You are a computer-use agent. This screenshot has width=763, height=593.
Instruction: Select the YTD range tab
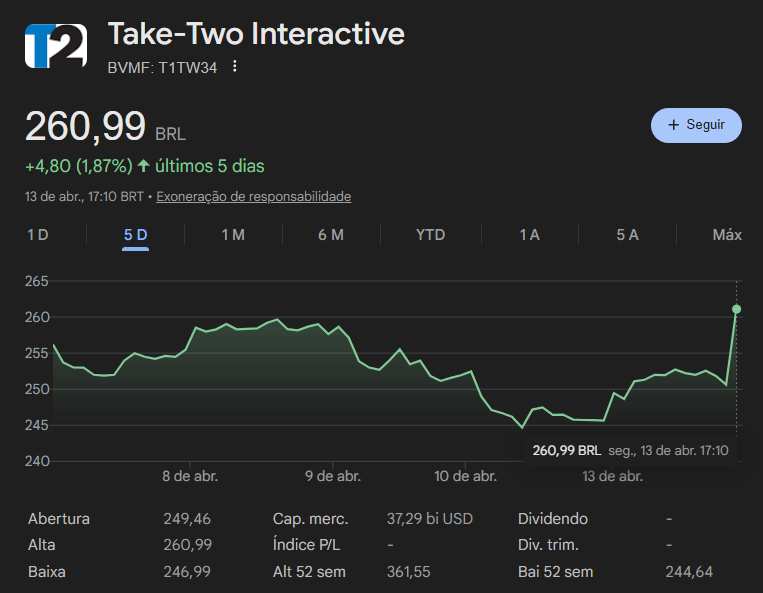coord(430,235)
